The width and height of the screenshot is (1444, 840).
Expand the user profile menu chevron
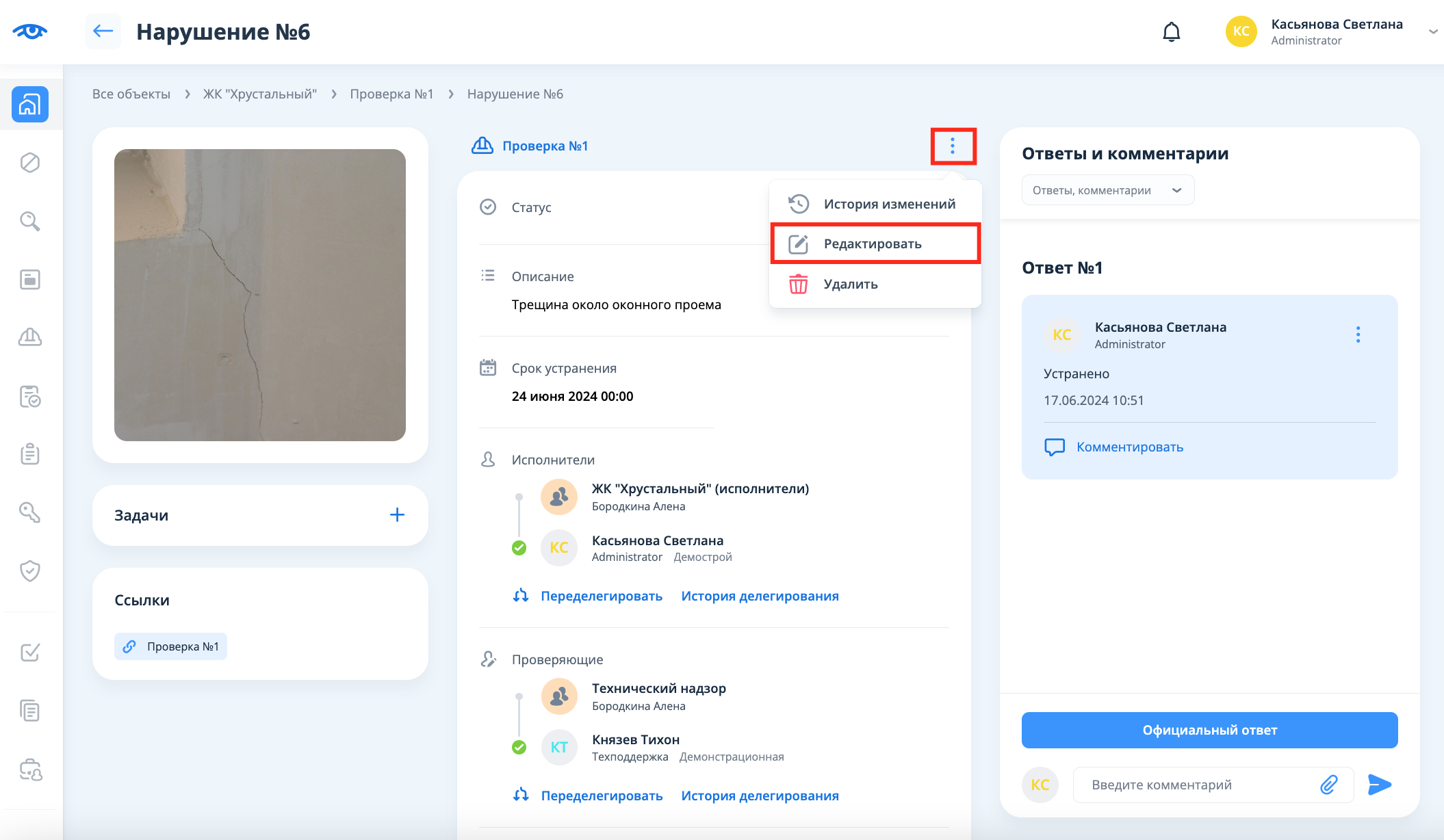coord(1432,32)
